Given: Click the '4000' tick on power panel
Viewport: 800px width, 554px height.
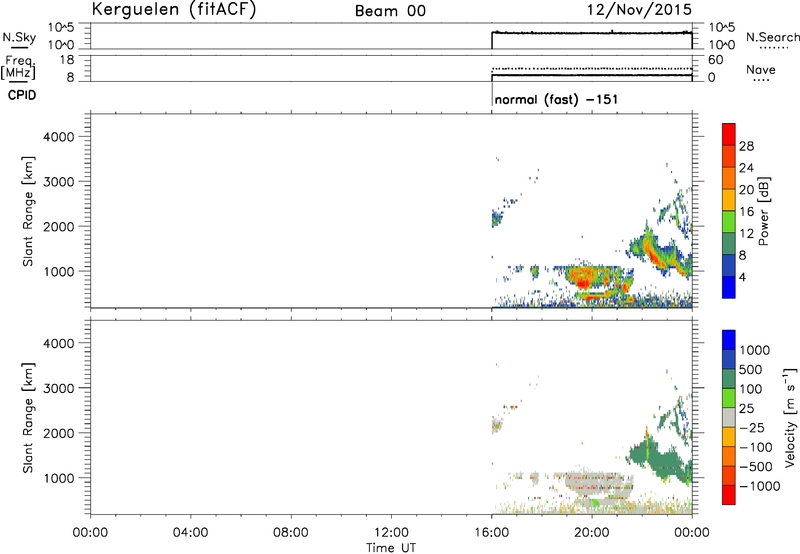Looking at the screenshot, I should coord(59,137).
